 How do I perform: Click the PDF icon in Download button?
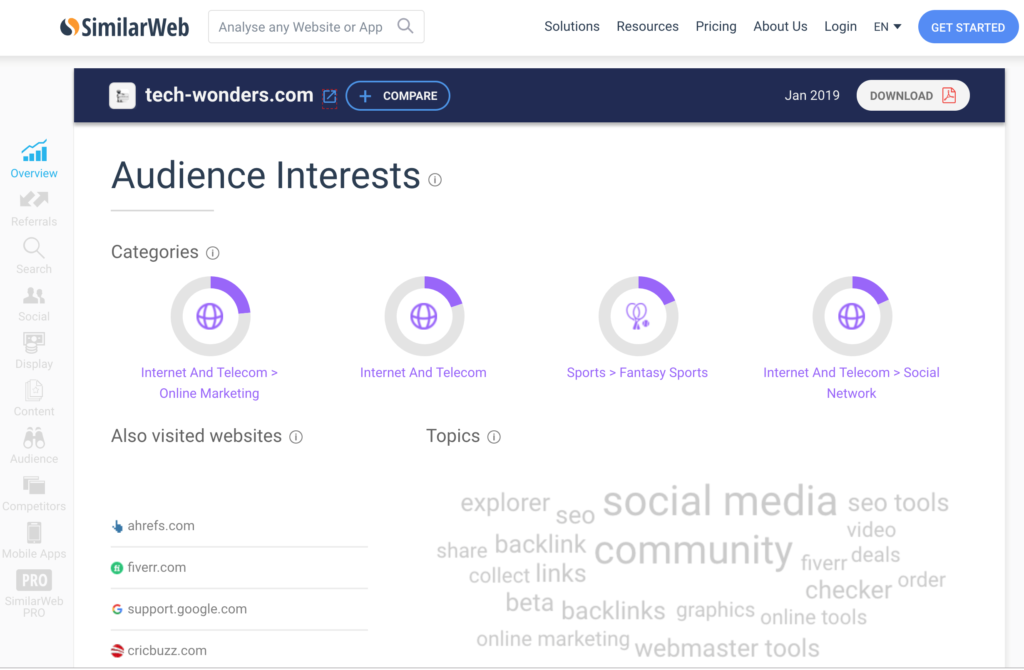tap(949, 95)
